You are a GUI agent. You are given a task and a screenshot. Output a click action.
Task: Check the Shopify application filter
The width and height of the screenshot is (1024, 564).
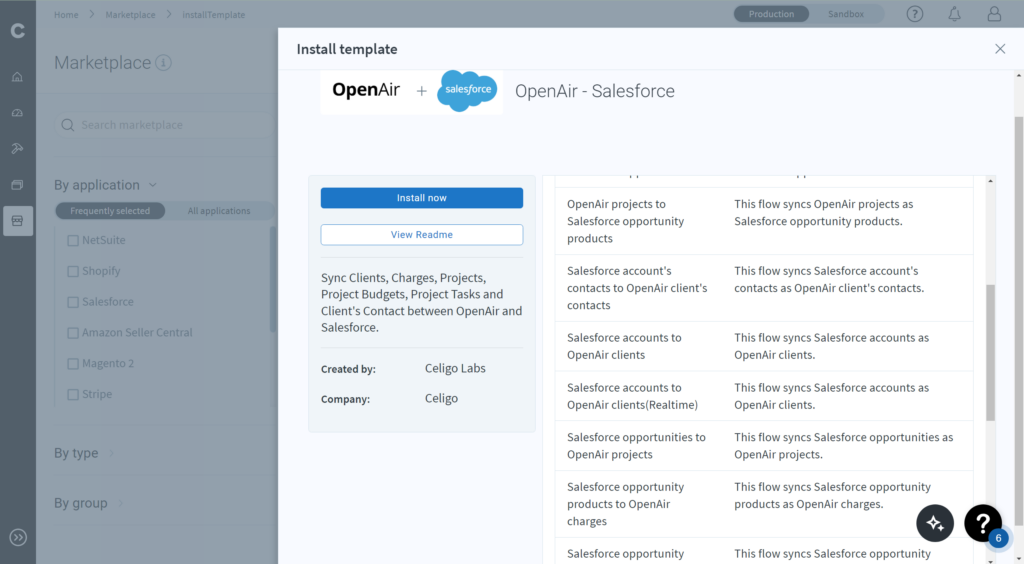pos(73,271)
